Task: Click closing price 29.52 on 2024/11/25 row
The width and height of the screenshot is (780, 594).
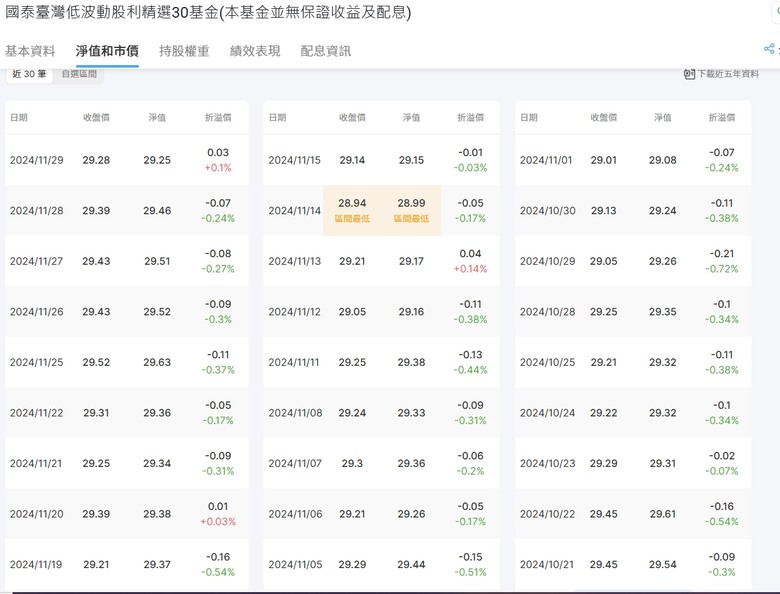Action: [96, 362]
